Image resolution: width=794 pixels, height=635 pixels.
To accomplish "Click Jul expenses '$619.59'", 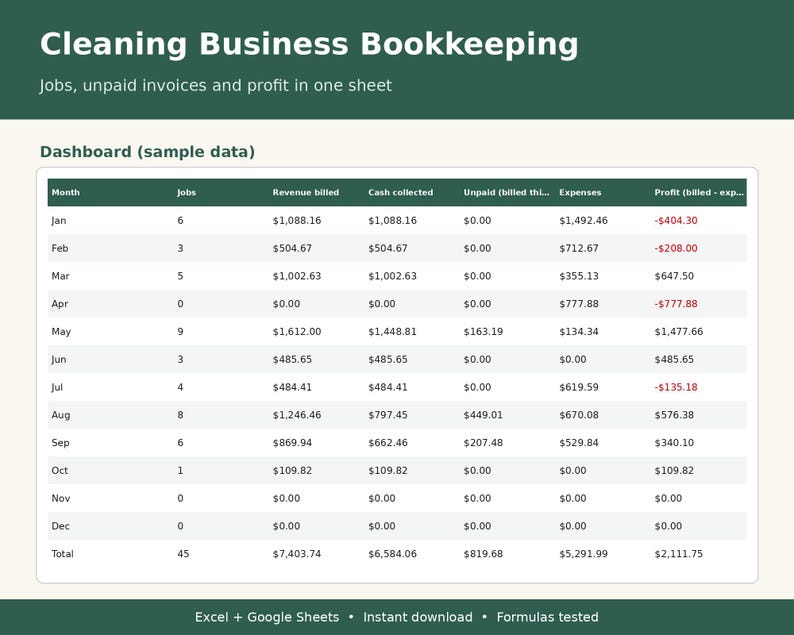I will point(579,387).
